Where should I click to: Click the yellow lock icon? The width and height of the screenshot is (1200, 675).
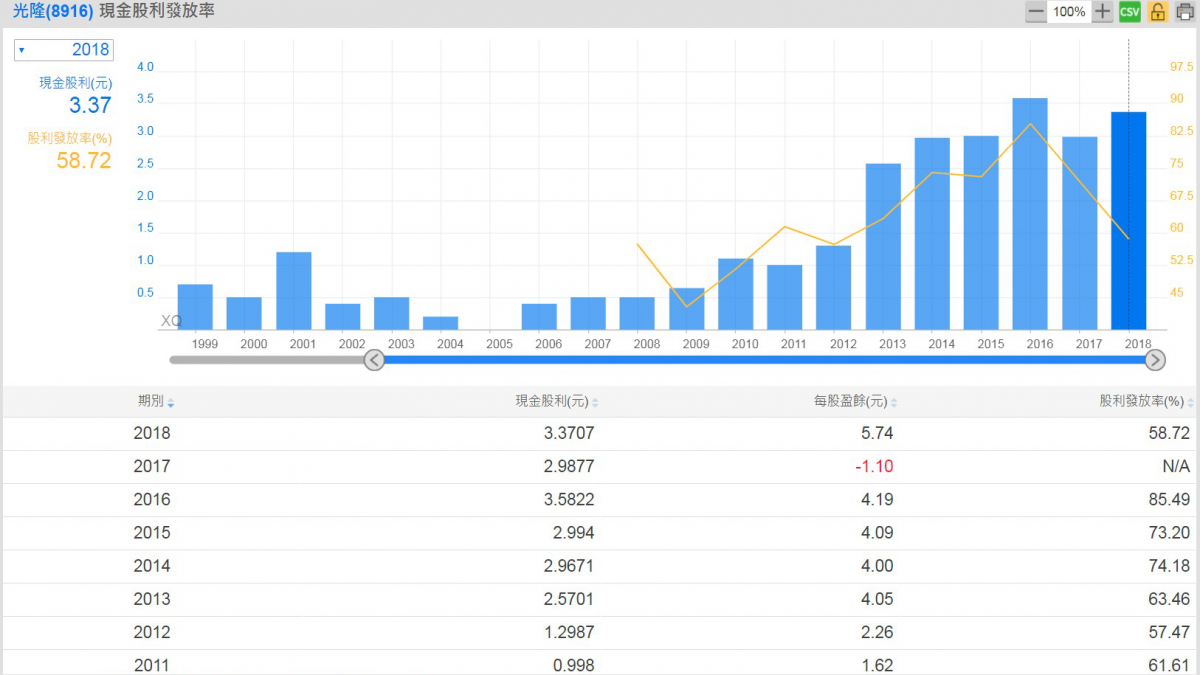pos(1158,12)
